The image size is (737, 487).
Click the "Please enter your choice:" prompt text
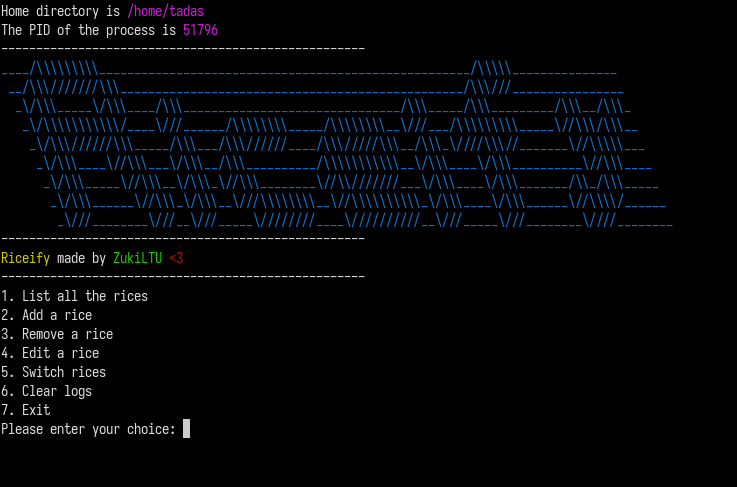[x=88, y=429]
